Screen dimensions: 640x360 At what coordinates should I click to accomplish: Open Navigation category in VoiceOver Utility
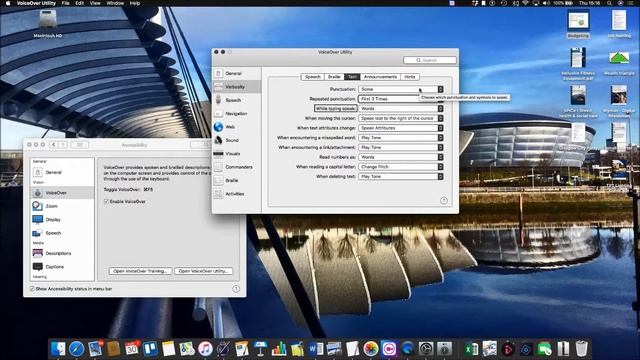pos(237,113)
